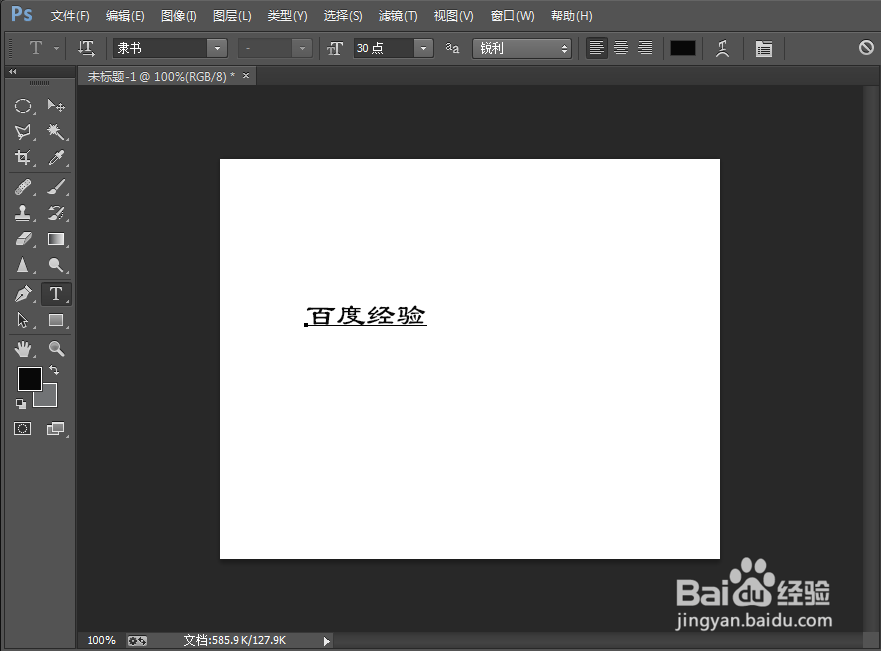The height and width of the screenshot is (651, 881).
Task: Select the Dodge tool
Action: pyautogui.click(x=56, y=265)
